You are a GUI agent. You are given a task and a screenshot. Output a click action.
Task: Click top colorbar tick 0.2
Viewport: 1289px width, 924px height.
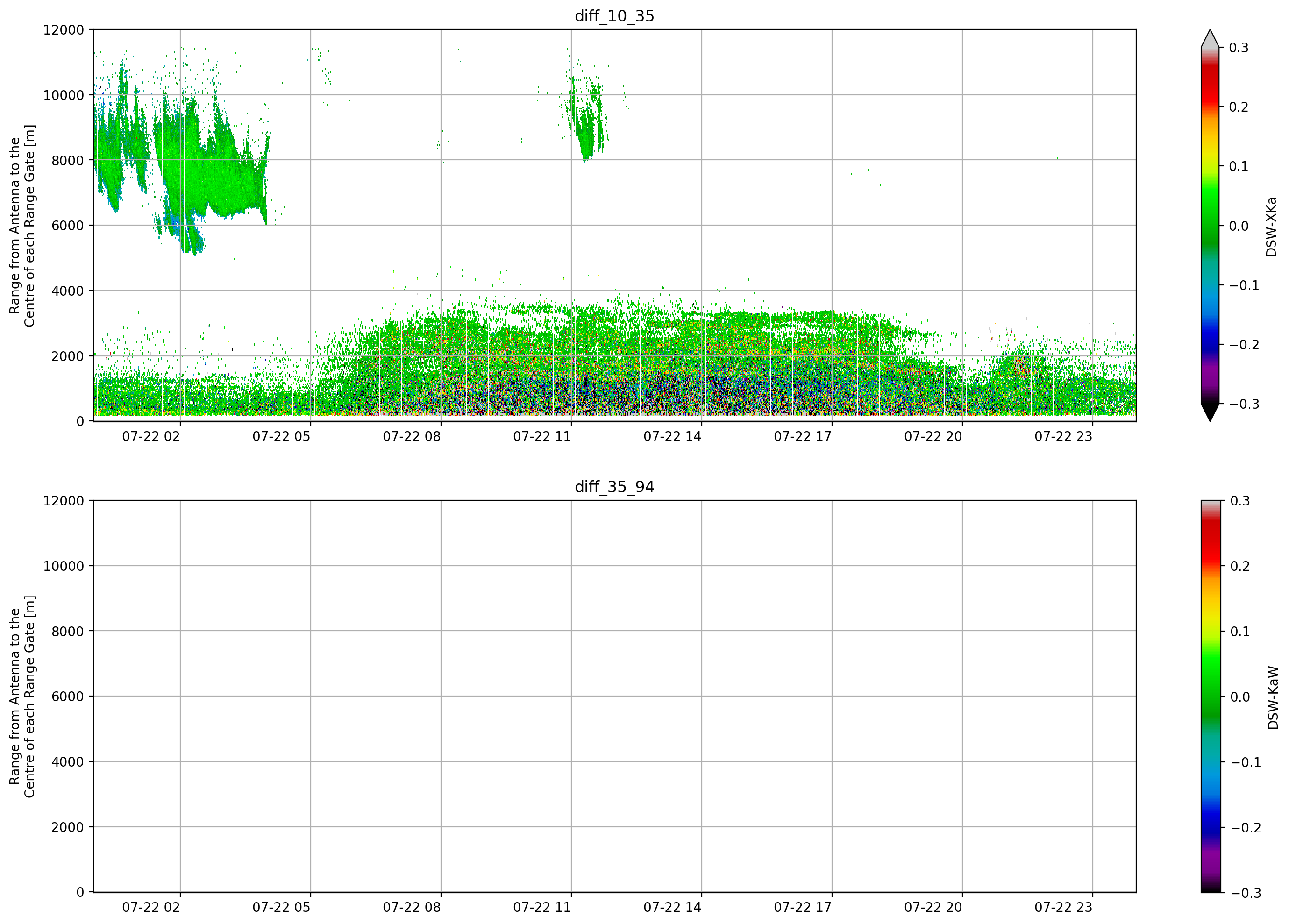pos(1239,107)
